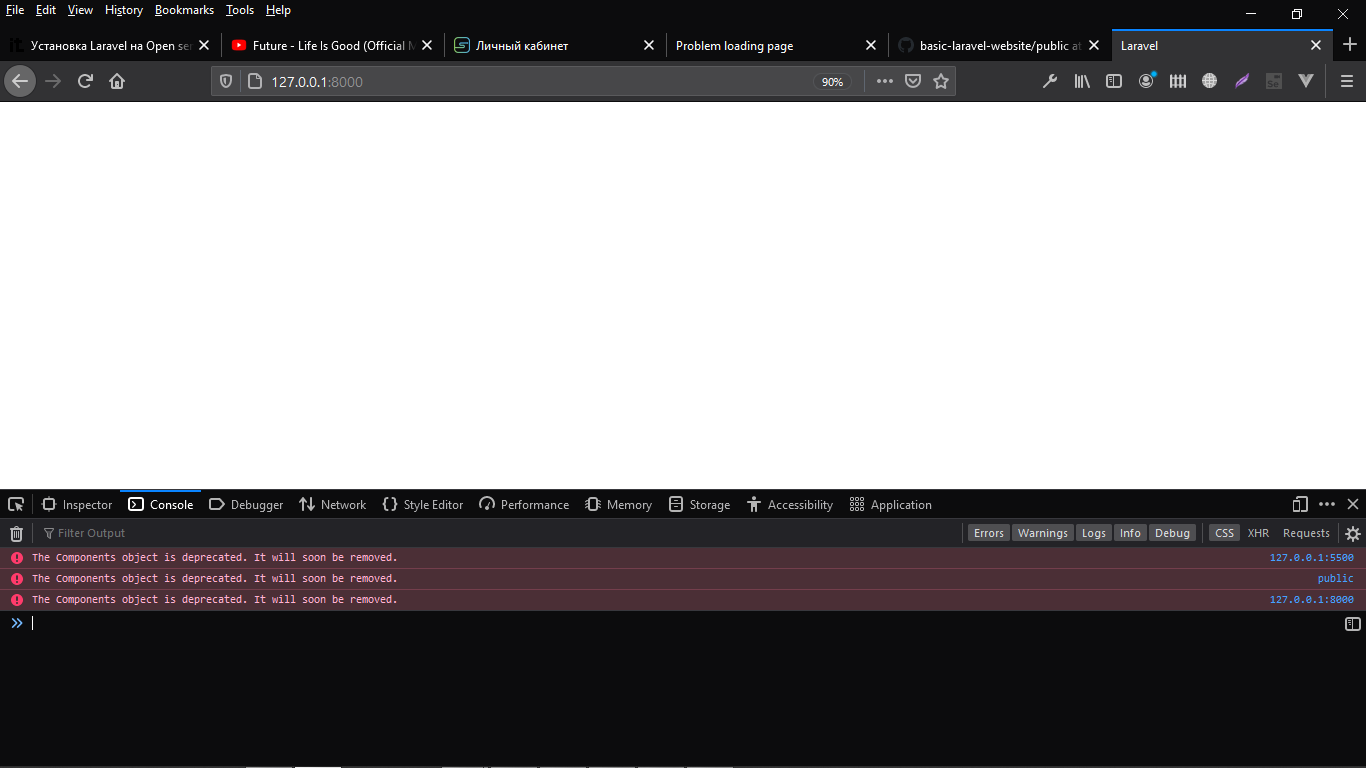1366x768 pixels.
Task: Open the Edit menu
Action: tap(46, 10)
